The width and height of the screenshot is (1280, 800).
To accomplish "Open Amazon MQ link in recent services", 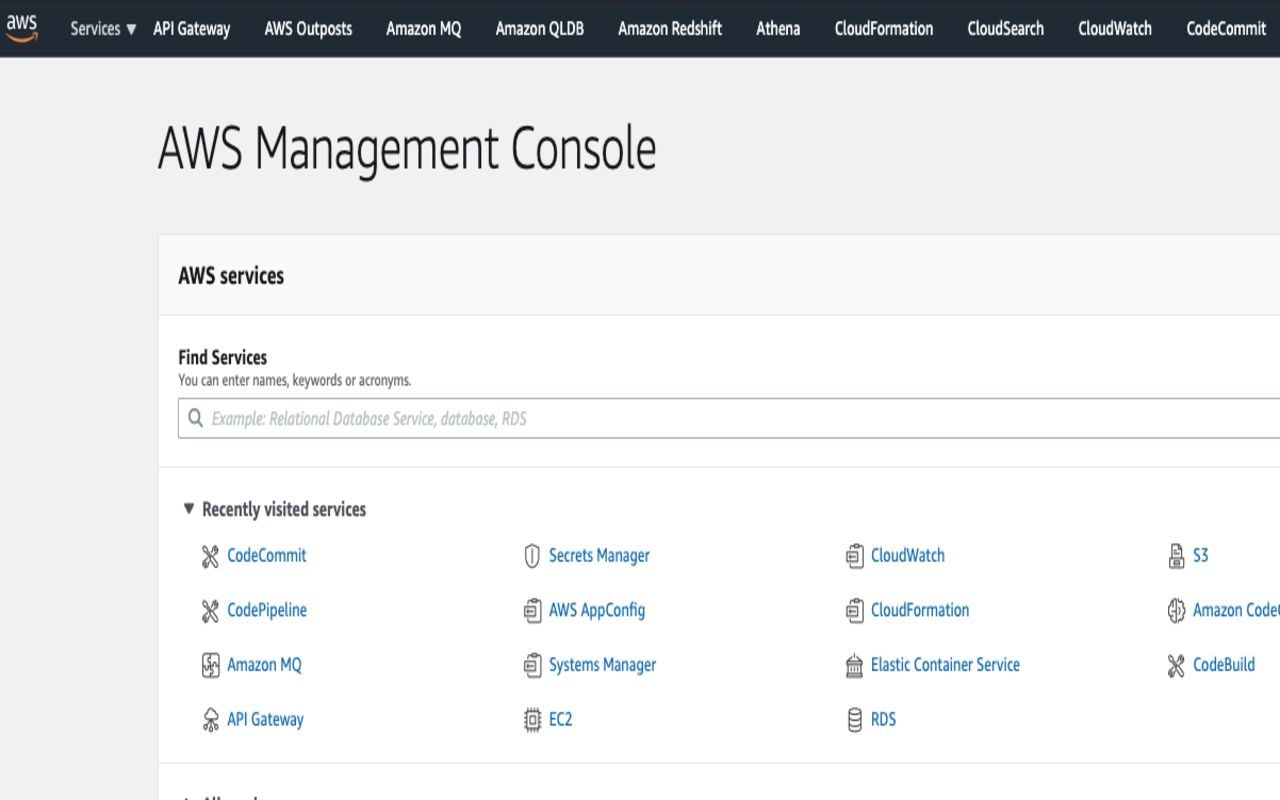I will coord(264,664).
